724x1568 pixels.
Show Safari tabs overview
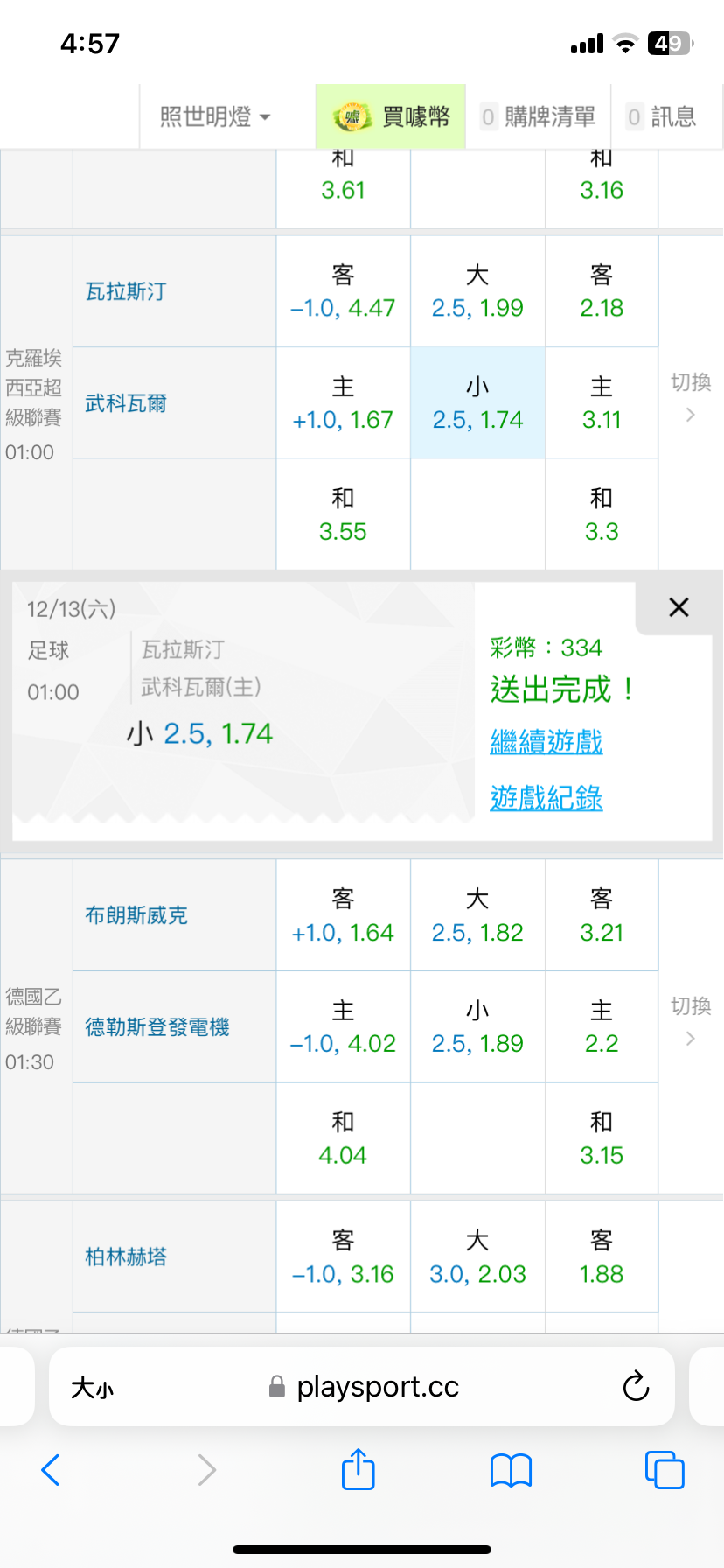(664, 1470)
